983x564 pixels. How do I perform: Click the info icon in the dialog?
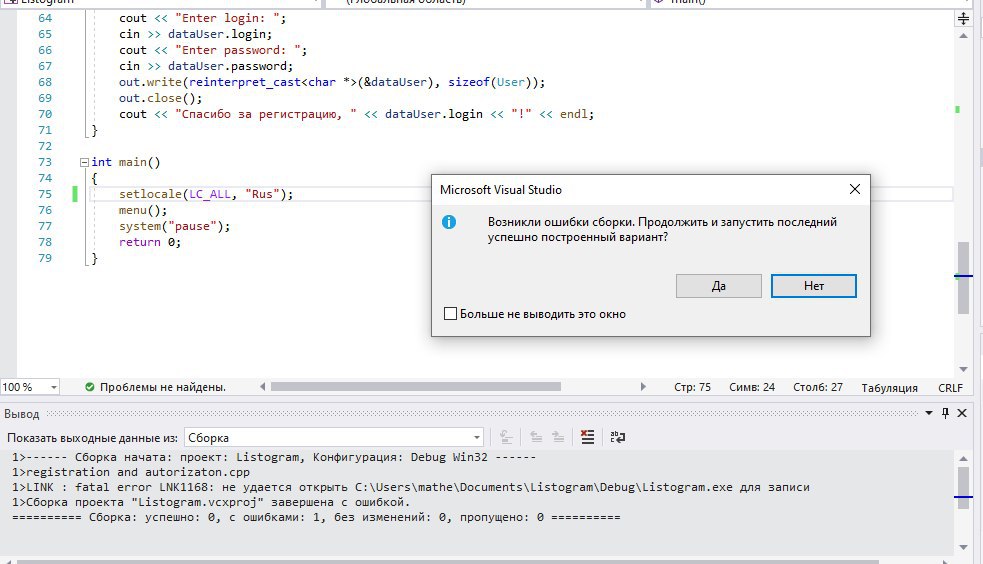click(449, 222)
